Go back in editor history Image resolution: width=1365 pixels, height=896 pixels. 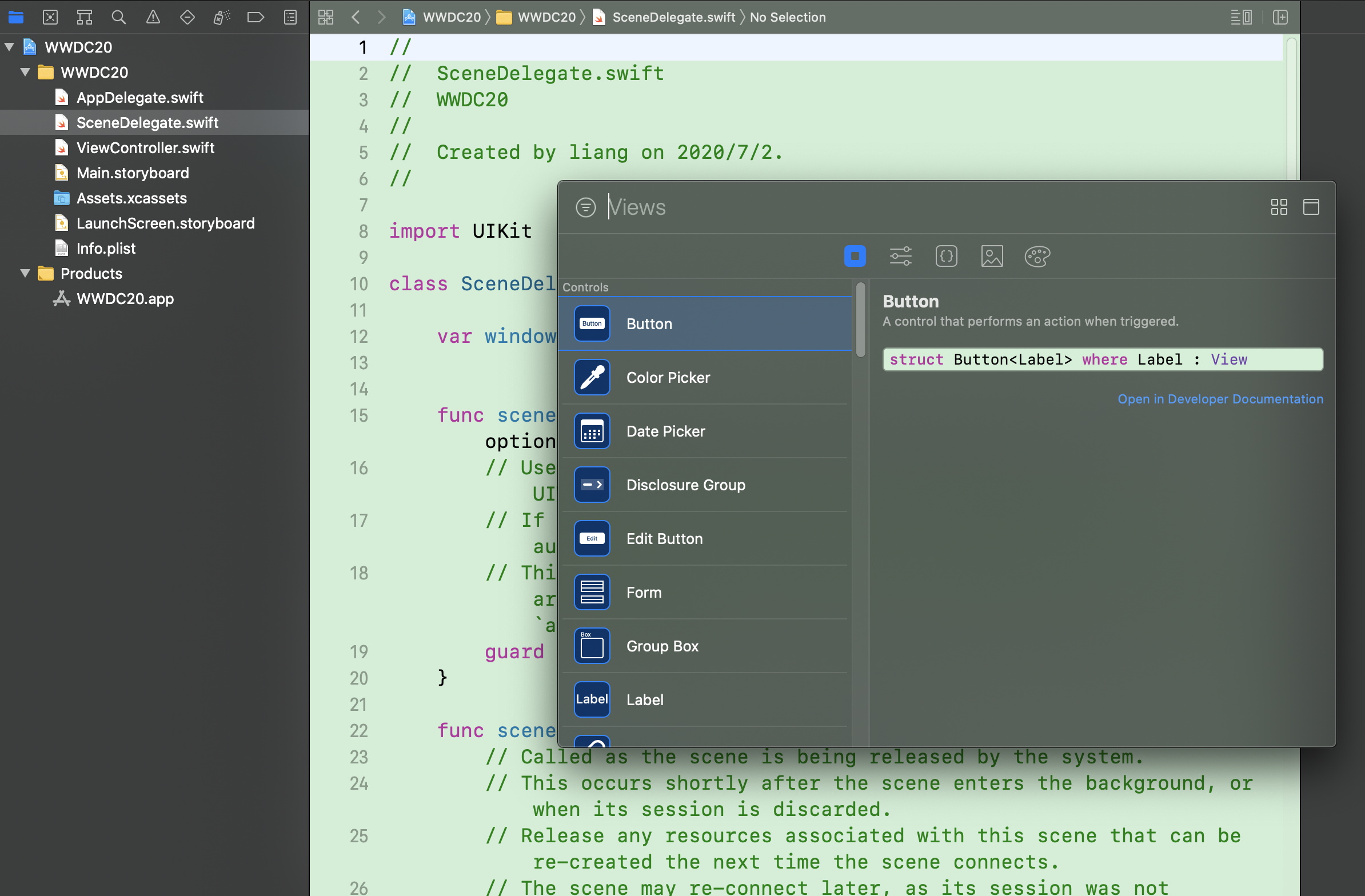coord(356,17)
